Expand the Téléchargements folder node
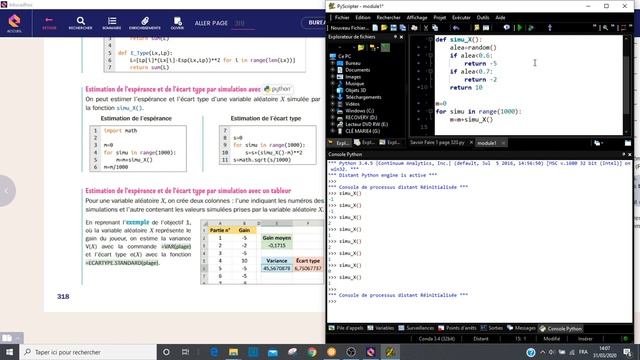The width and height of the screenshot is (640, 360). 333,97
